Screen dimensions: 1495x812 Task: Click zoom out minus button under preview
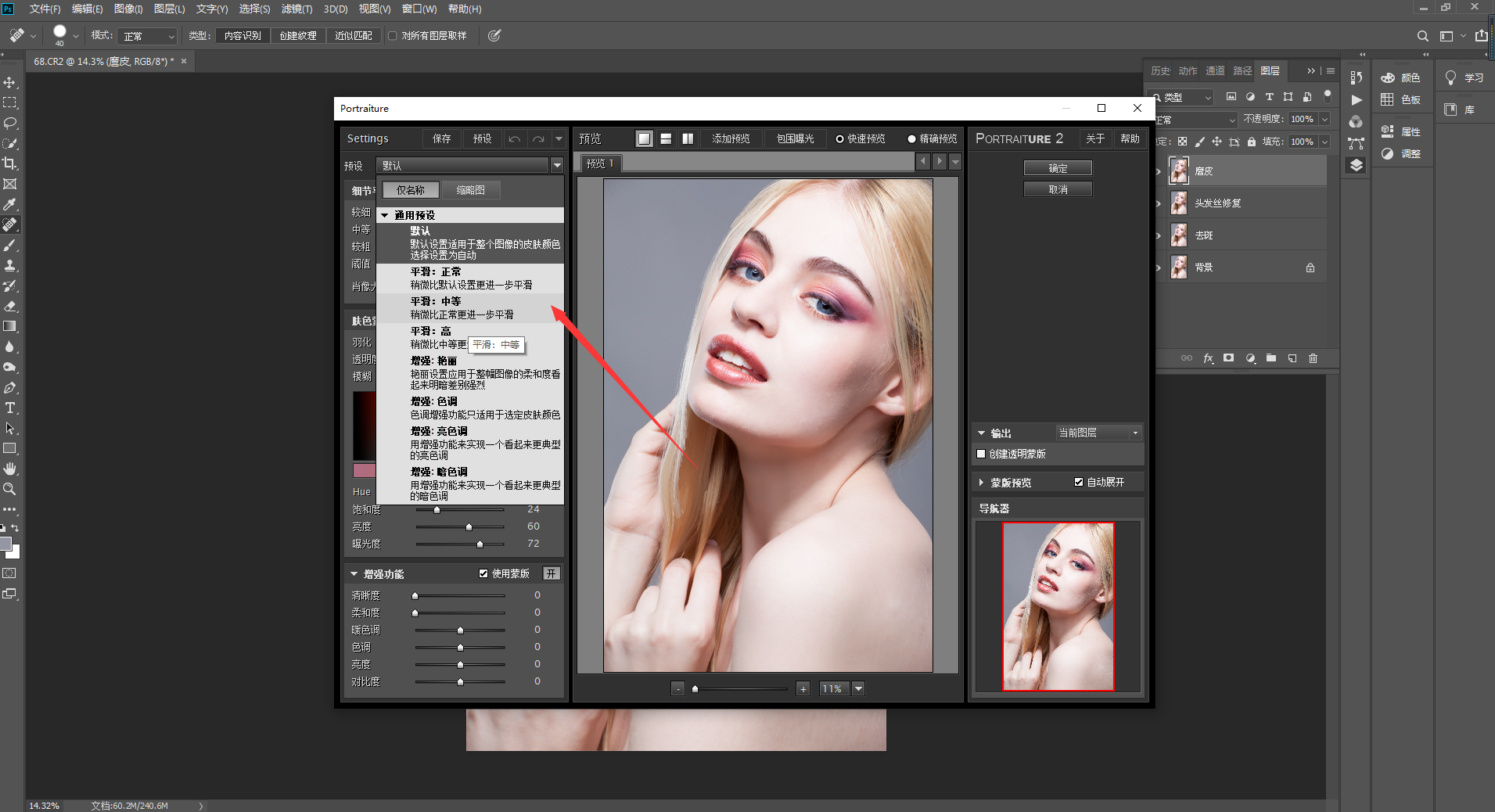point(677,688)
